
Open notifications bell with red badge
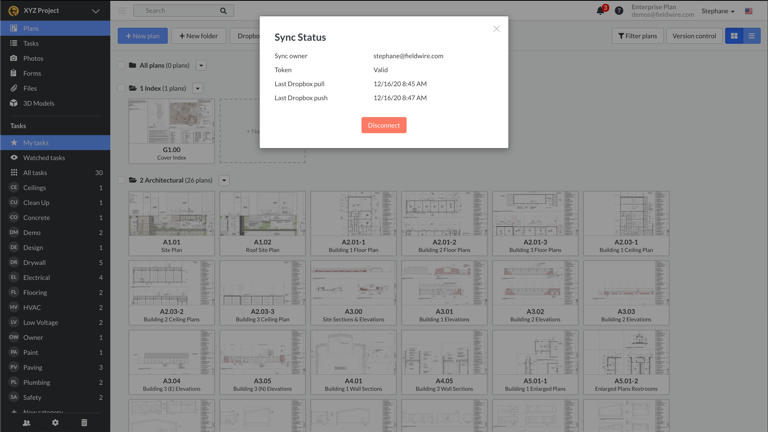[601, 11]
